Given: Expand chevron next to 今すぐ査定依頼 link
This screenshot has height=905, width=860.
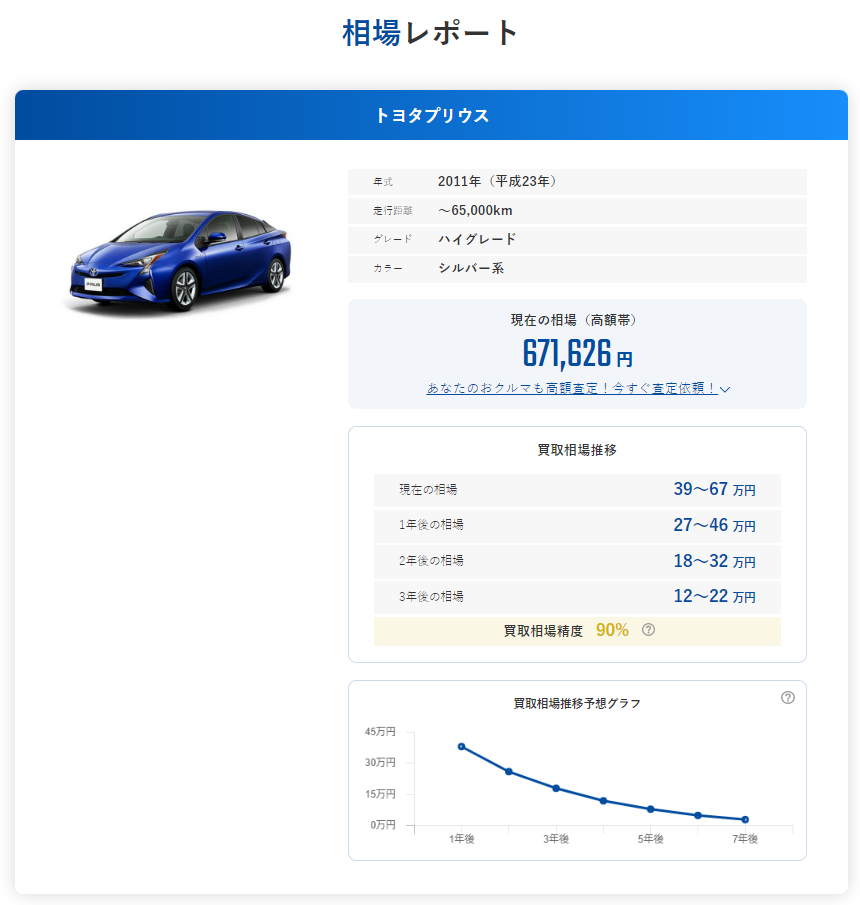Looking at the screenshot, I should pyautogui.click(x=726, y=390).
